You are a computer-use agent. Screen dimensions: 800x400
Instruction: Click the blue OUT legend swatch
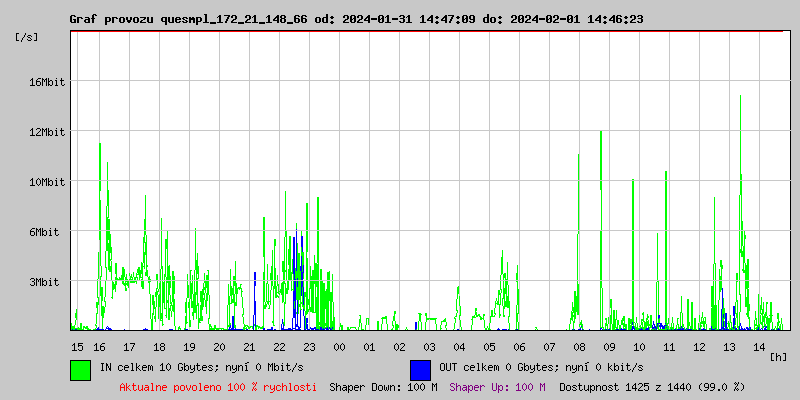[x=420, y=369]
